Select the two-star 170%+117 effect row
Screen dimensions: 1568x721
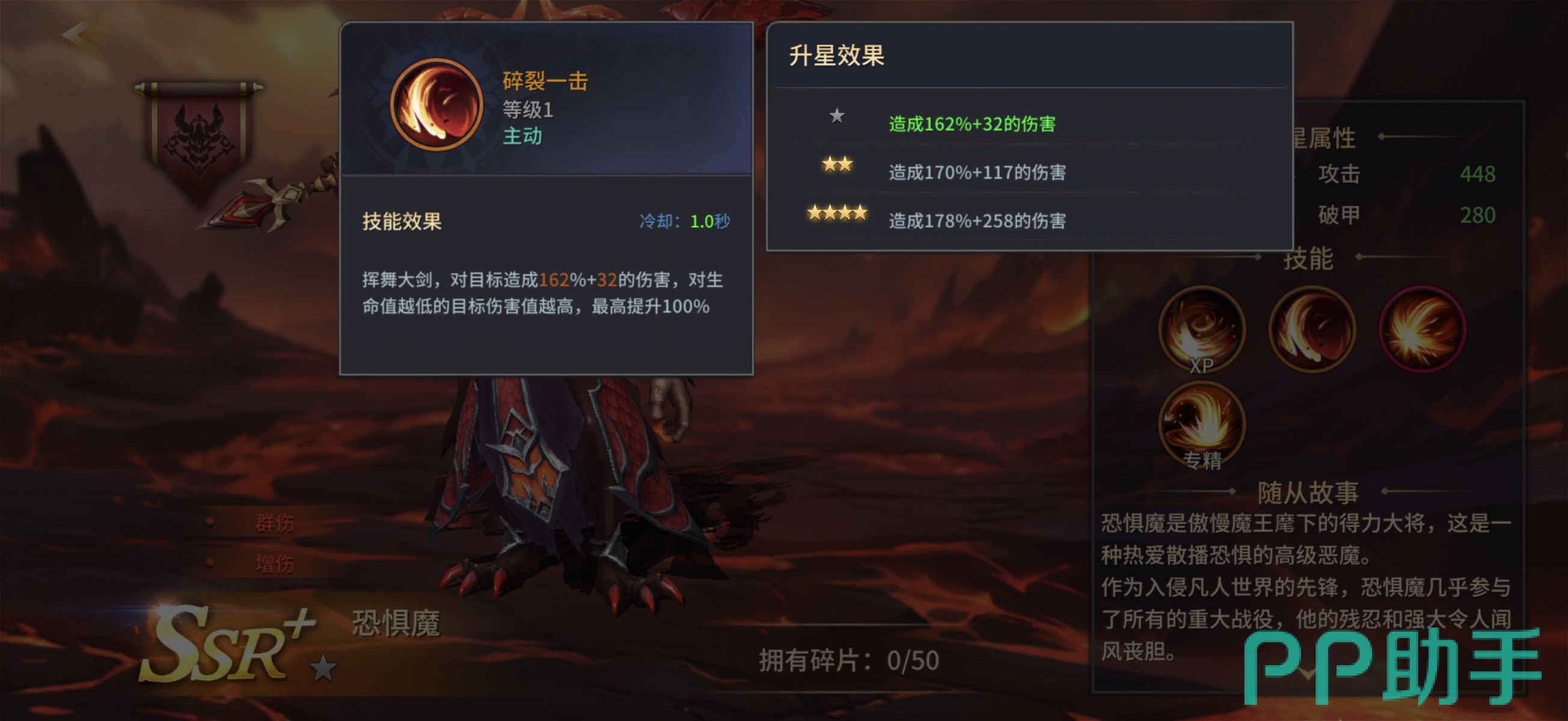pos(1029,171)
